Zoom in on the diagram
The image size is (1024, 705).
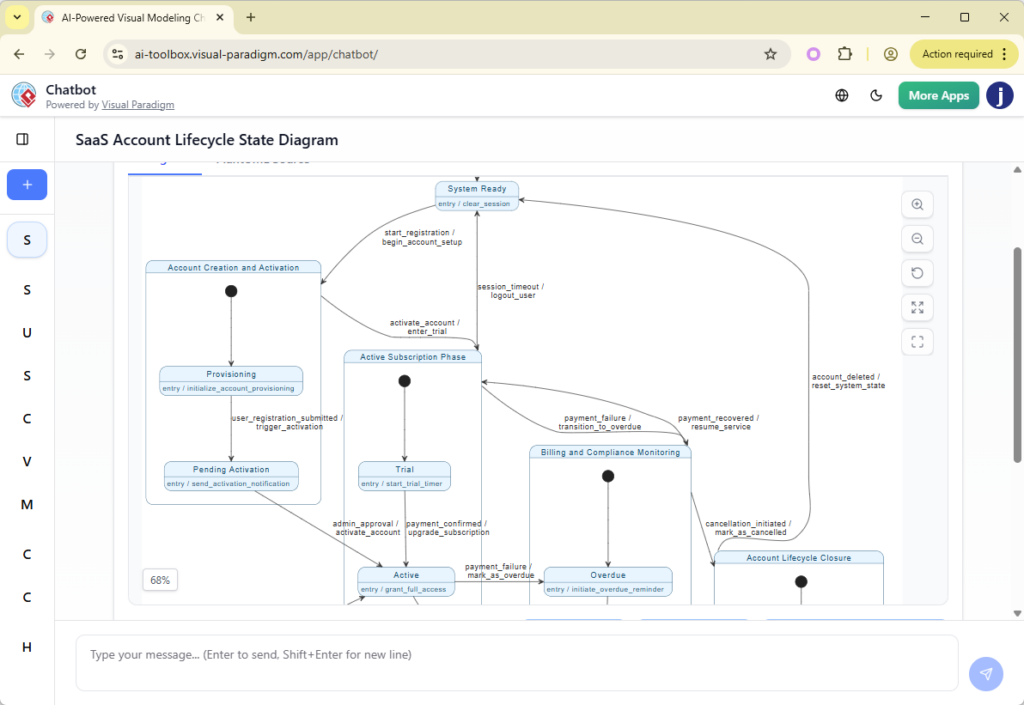coord(917,204)
